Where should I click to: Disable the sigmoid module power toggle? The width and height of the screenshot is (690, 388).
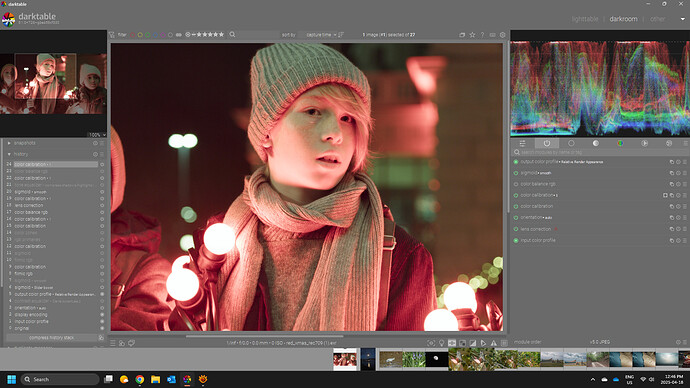tap(516, 173)
